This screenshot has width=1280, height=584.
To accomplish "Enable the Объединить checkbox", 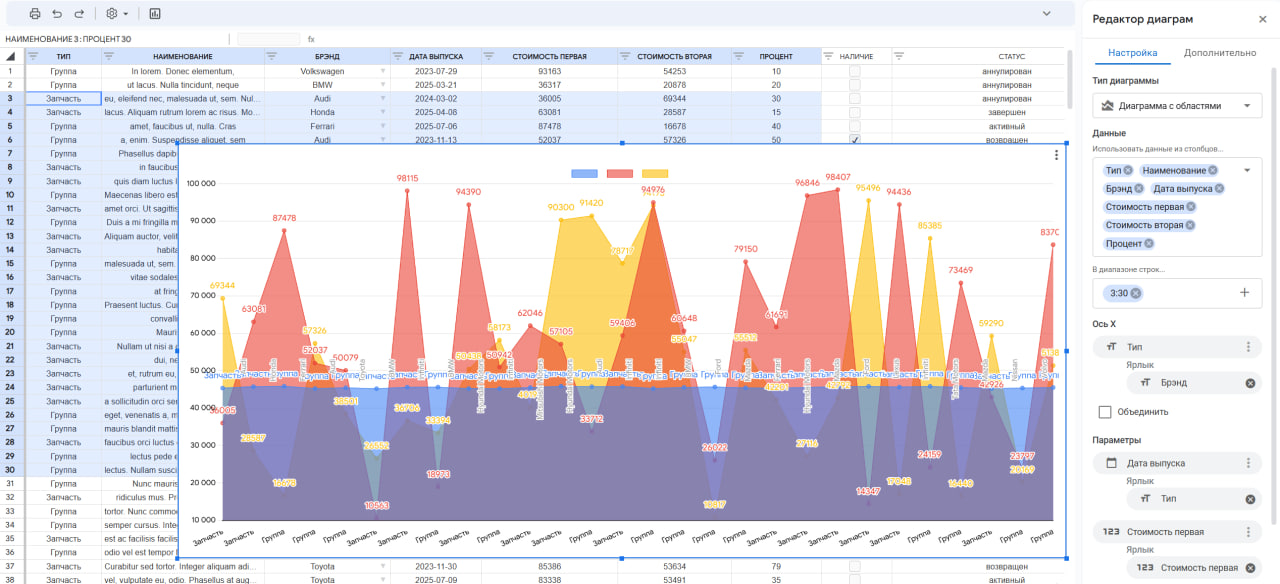I will coord(1105,411).
